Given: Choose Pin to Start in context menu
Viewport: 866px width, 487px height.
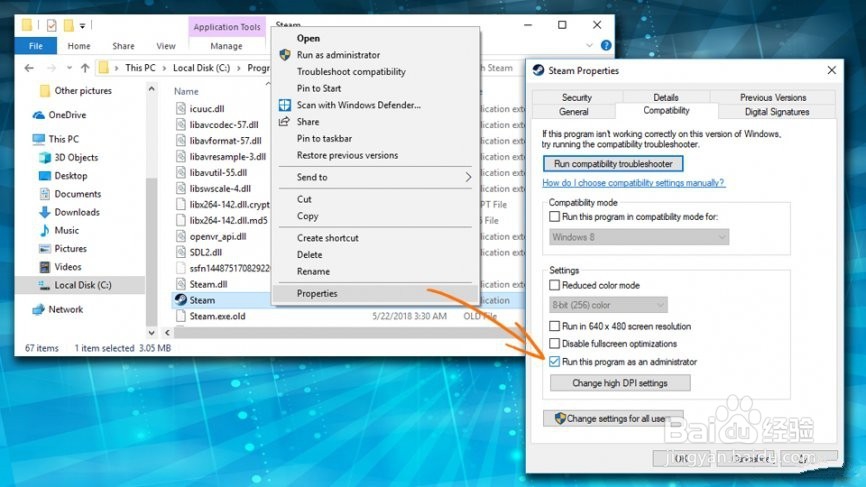Looking at the screenshot, I should coord(319,88).
